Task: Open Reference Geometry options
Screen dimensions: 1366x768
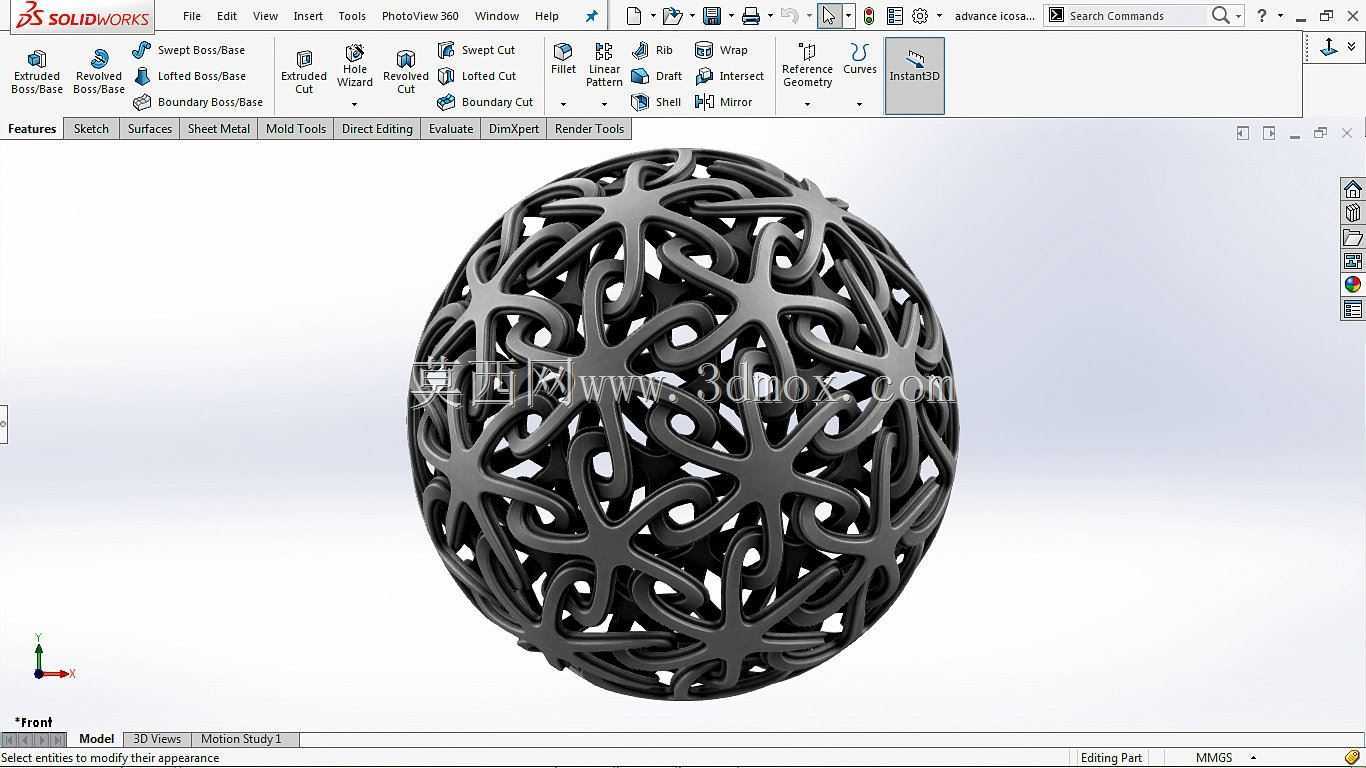Action: (x=807, y=65)
